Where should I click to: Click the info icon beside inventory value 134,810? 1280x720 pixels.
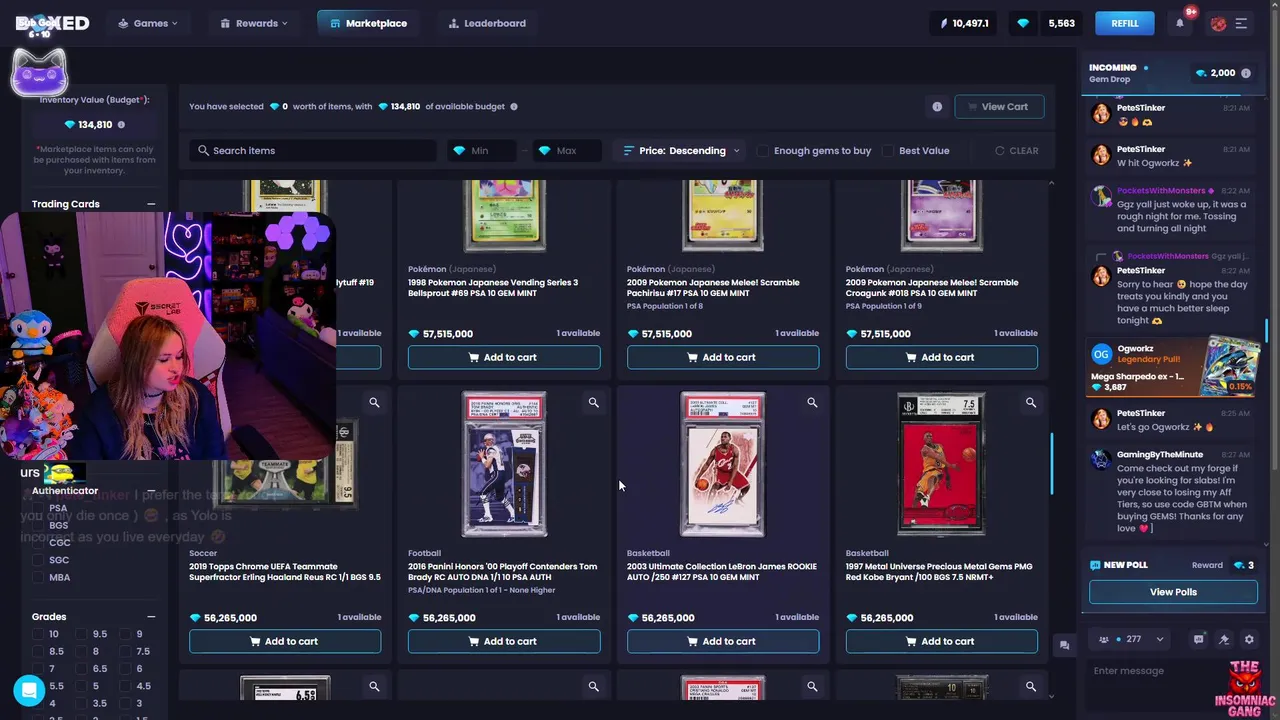(x=121, y=125)
